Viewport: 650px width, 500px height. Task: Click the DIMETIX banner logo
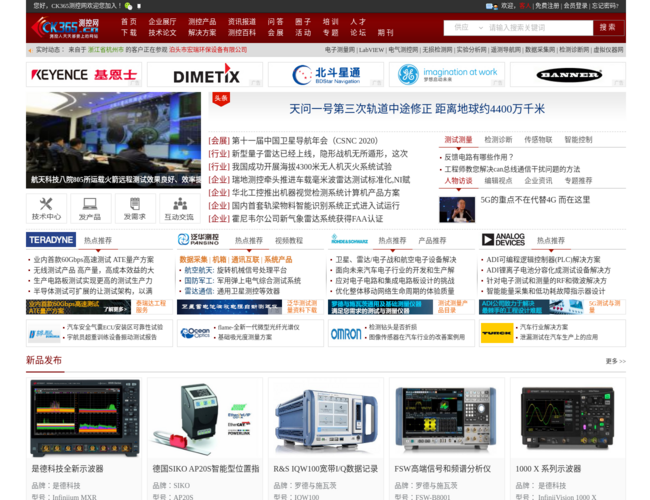pyautogui.click(x=205, y=75)
